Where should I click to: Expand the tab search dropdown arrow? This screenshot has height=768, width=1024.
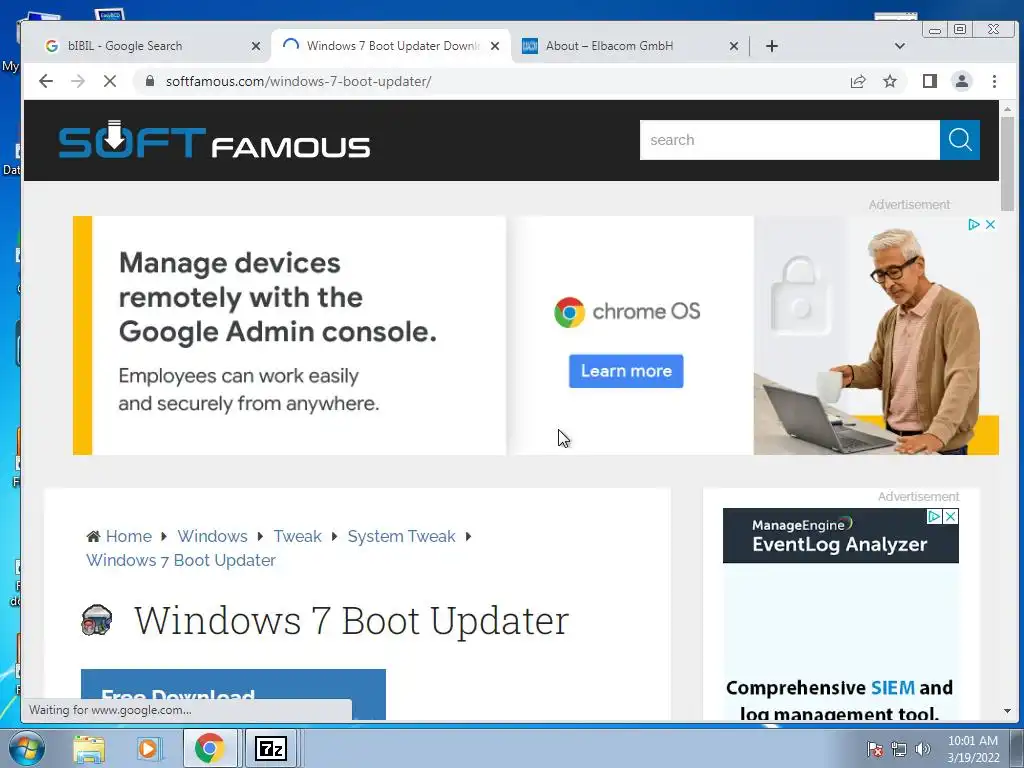(x=899, y=46)
